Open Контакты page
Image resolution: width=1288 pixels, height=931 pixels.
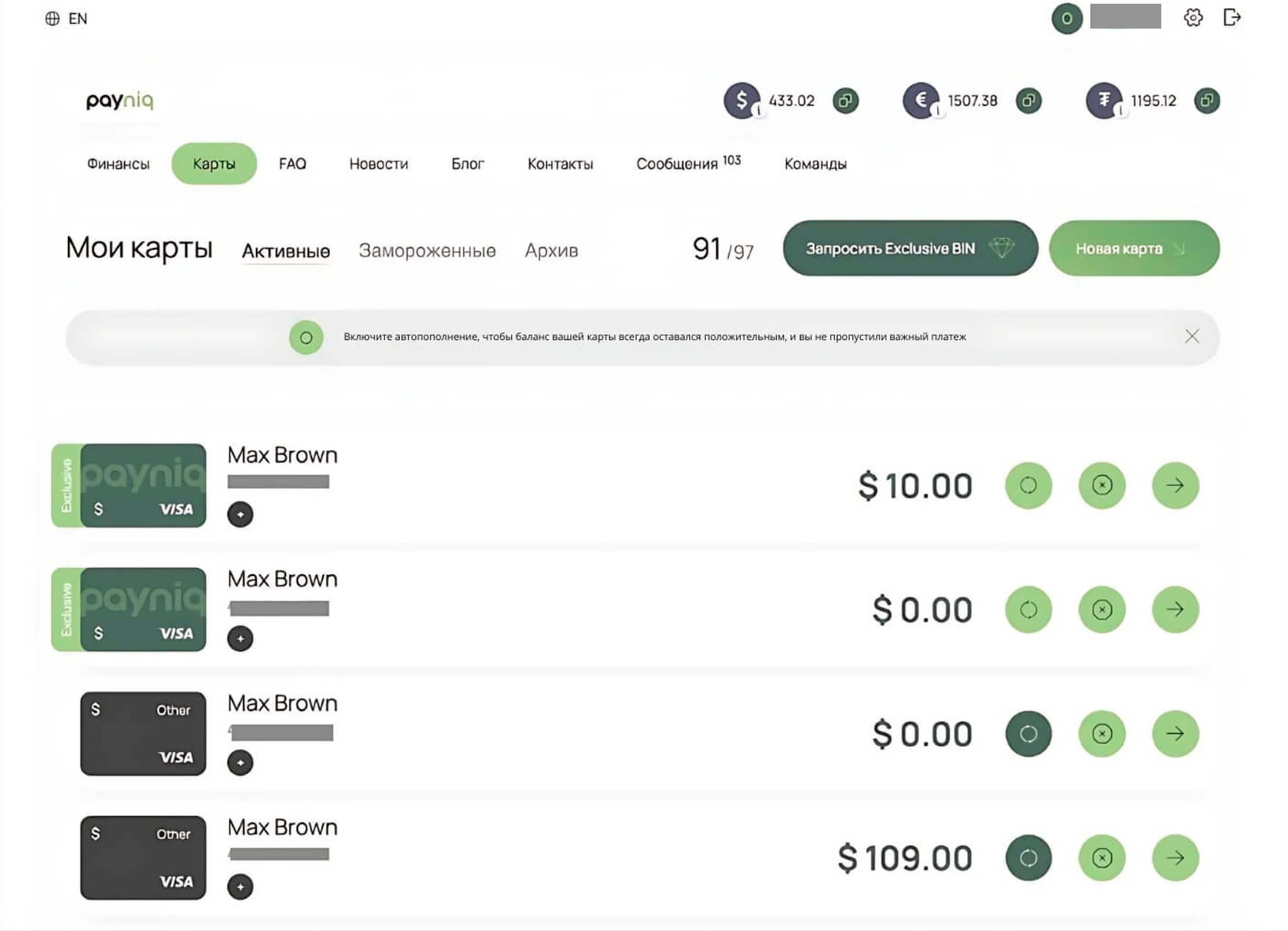pyautogui.click(x=561, y=164)
